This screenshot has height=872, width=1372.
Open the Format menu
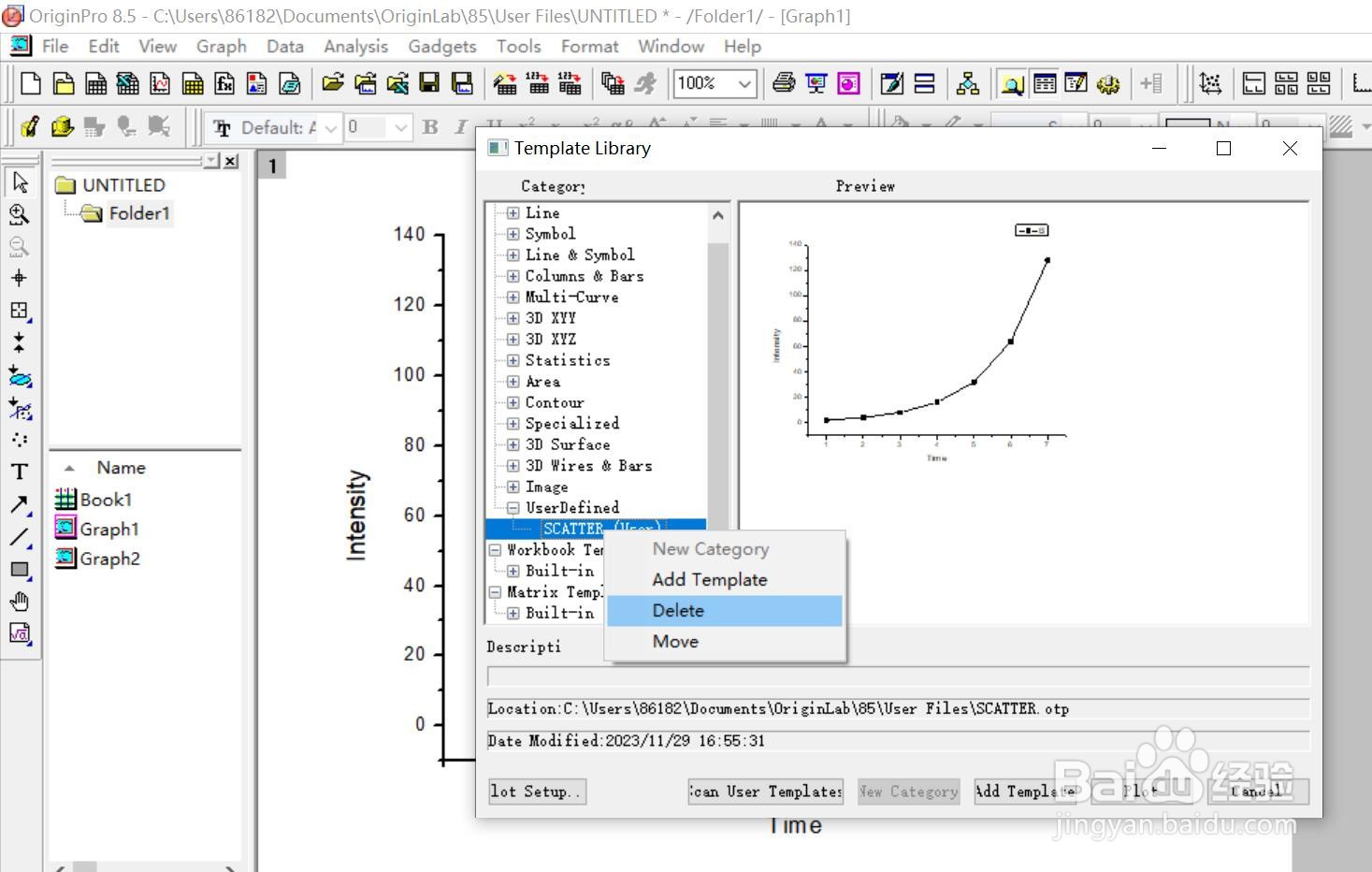(589, 47)
